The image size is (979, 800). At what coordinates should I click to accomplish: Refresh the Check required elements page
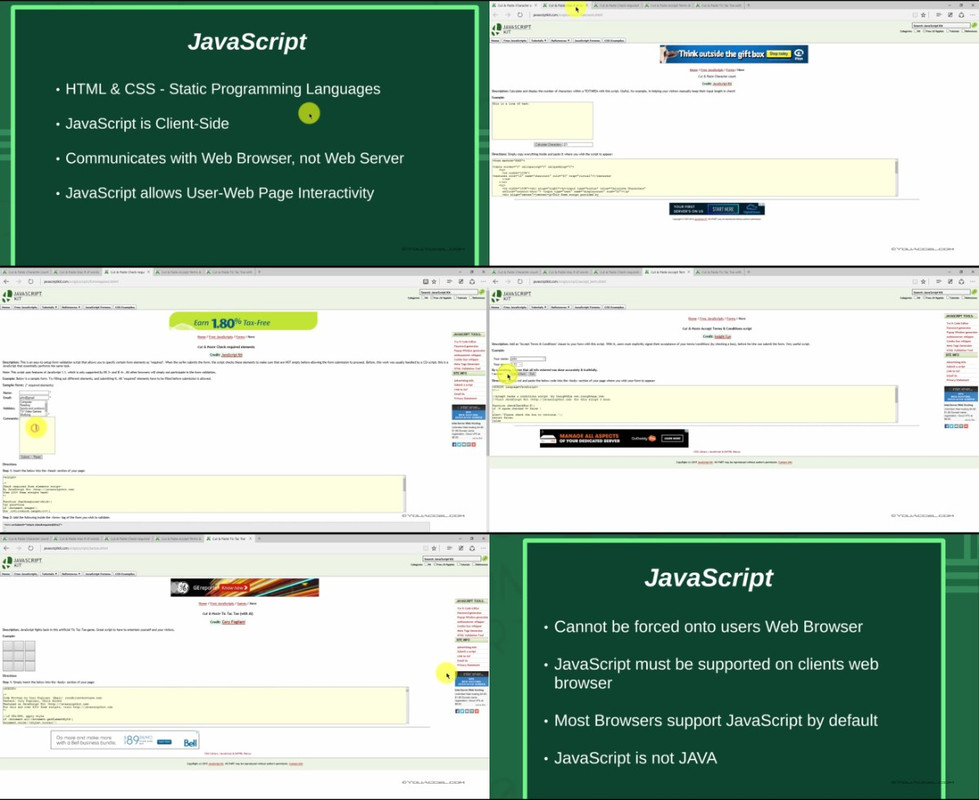click(x=31, y=282)
